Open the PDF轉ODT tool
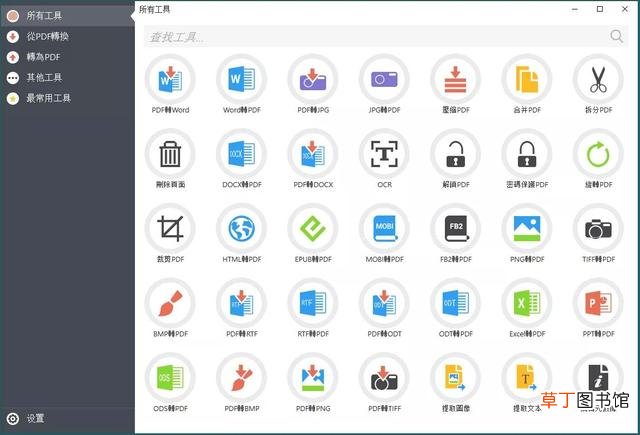 pos(384,304)
